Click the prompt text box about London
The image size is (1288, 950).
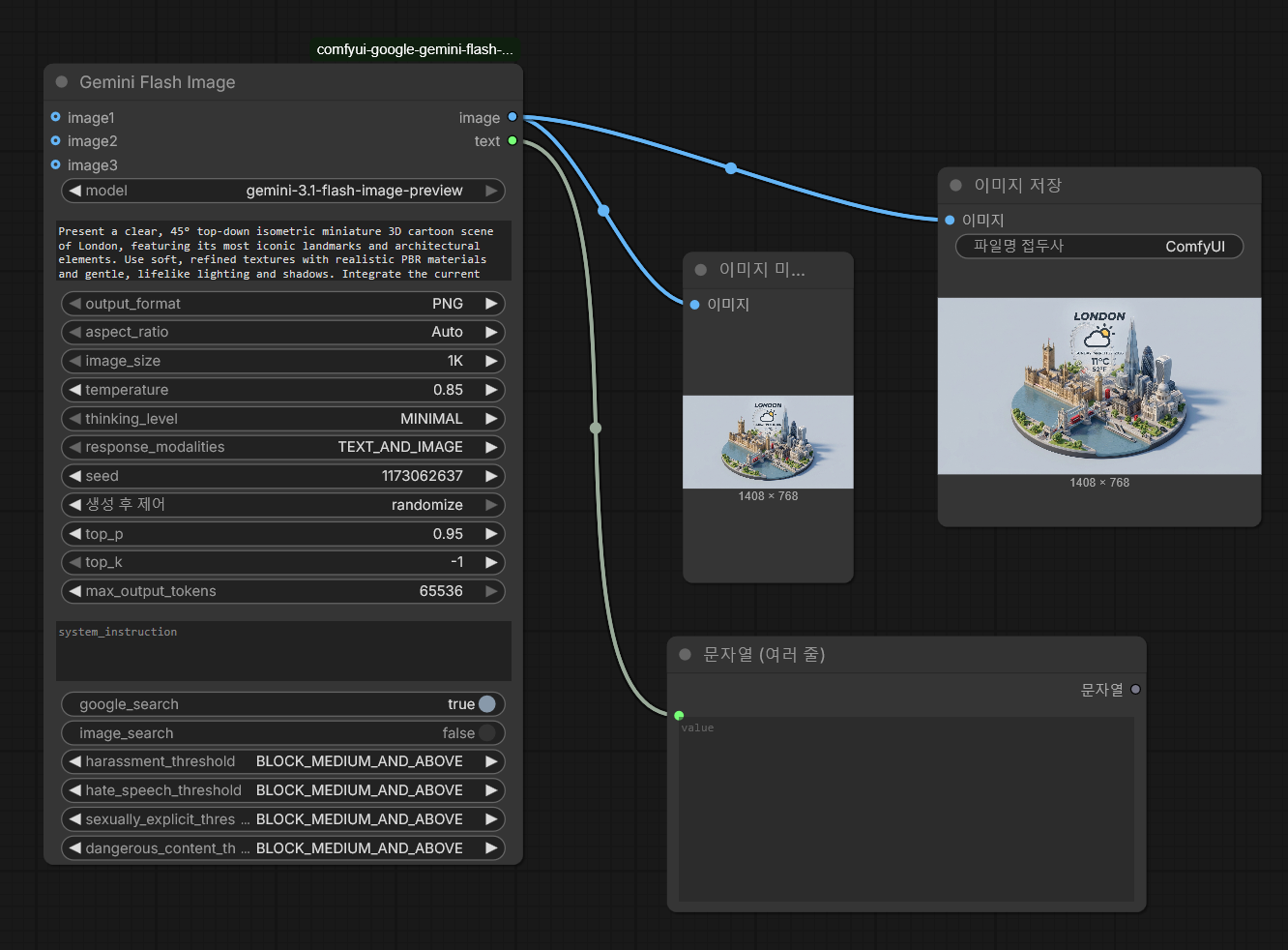(x=283, y=252)
